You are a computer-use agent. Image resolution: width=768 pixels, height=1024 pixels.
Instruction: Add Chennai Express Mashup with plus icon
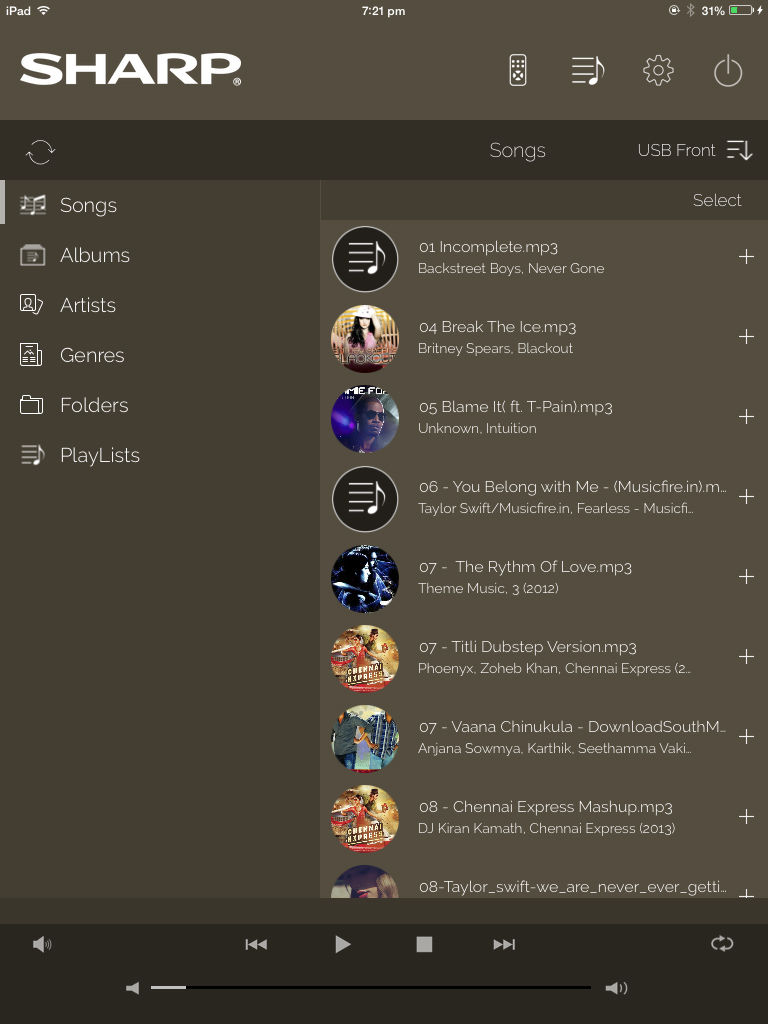point(746,816)
